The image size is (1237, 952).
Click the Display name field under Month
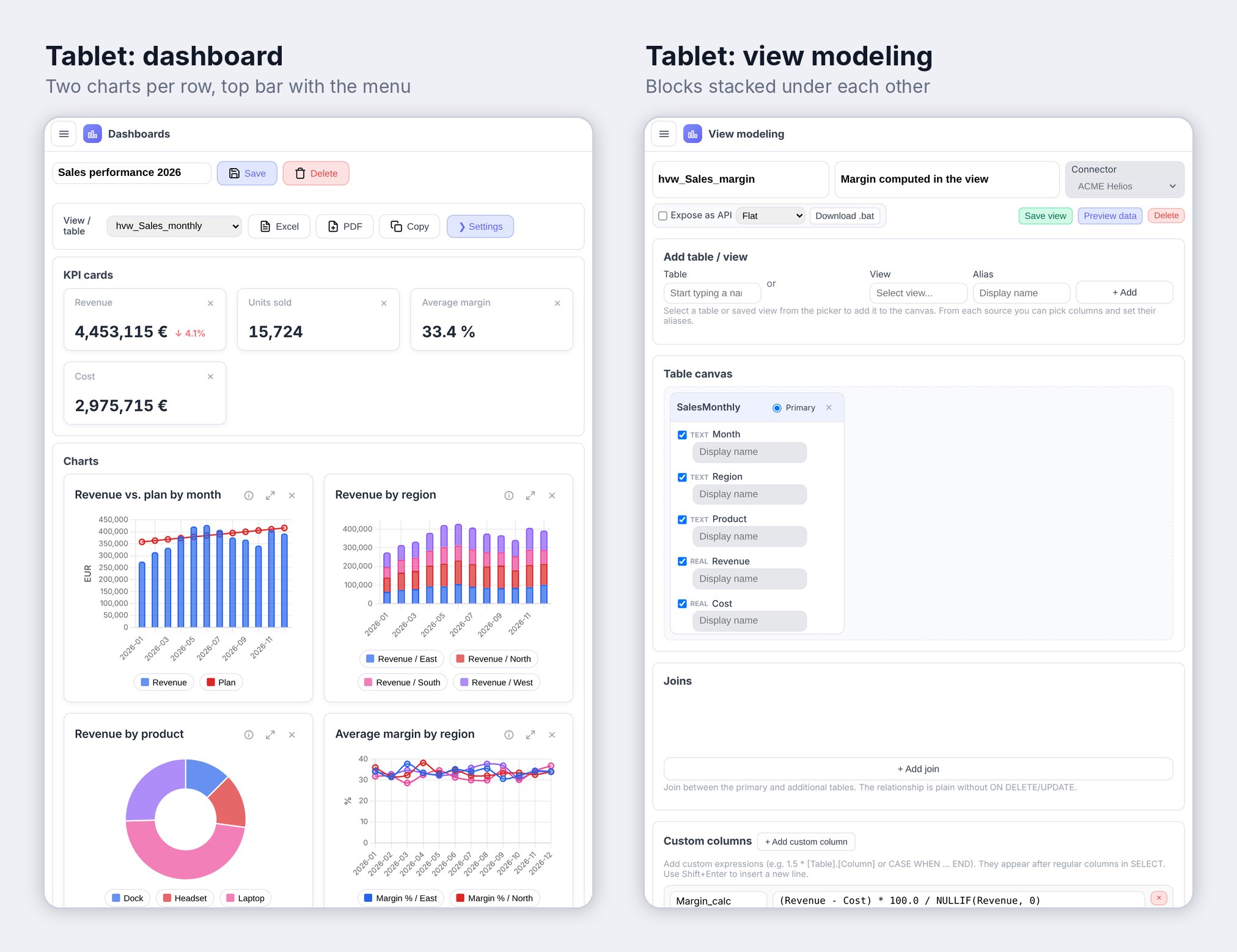(x=749, y=452)
